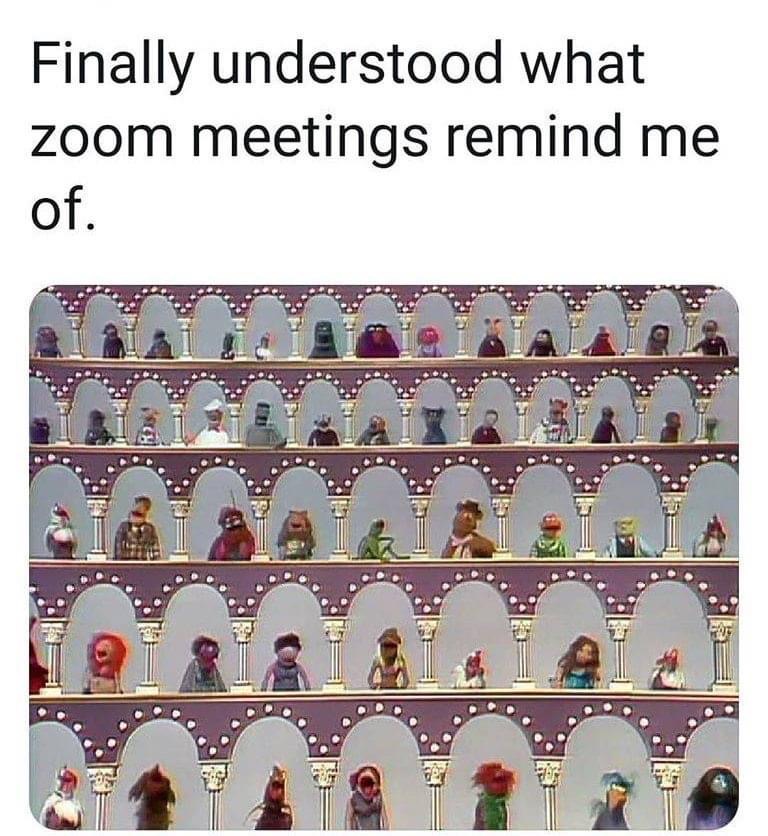
Task: Click brunette puppet in blue dress
Action: point(580,661)
